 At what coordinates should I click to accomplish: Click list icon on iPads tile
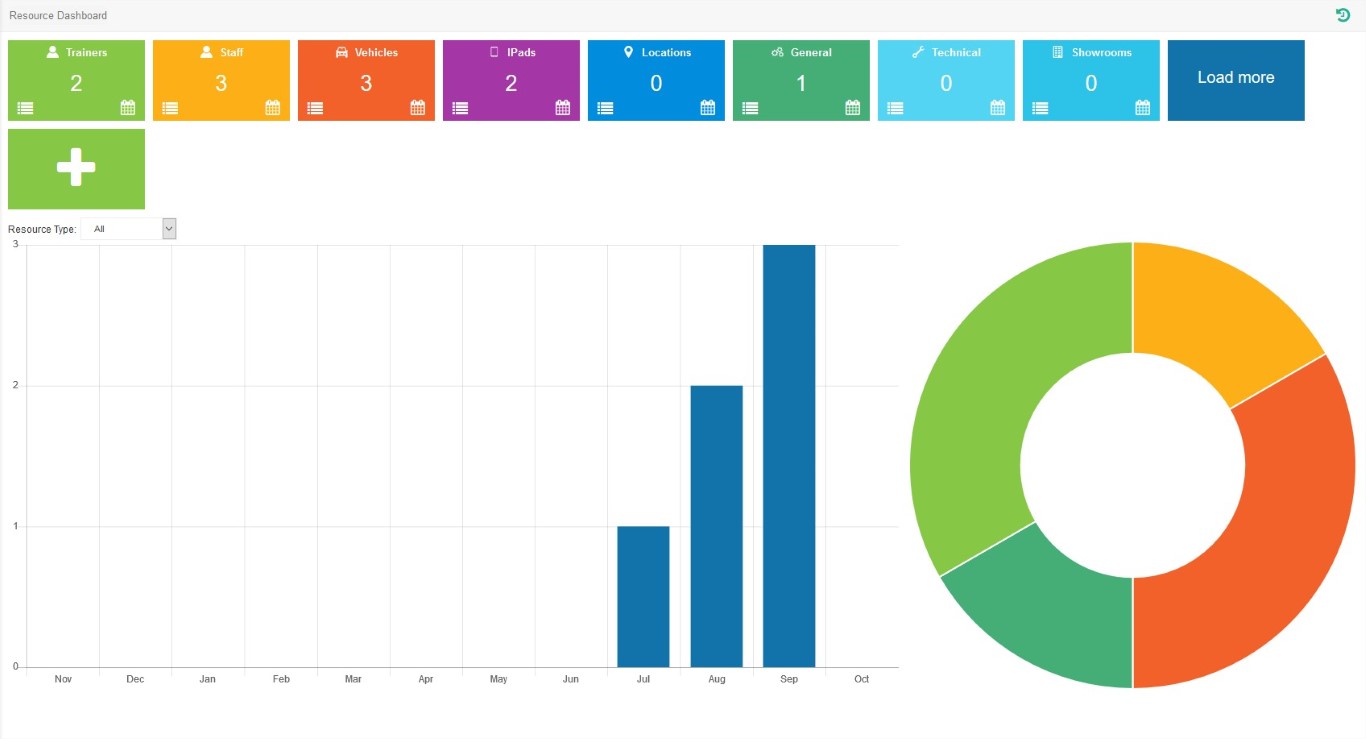[x=460, y=108]
